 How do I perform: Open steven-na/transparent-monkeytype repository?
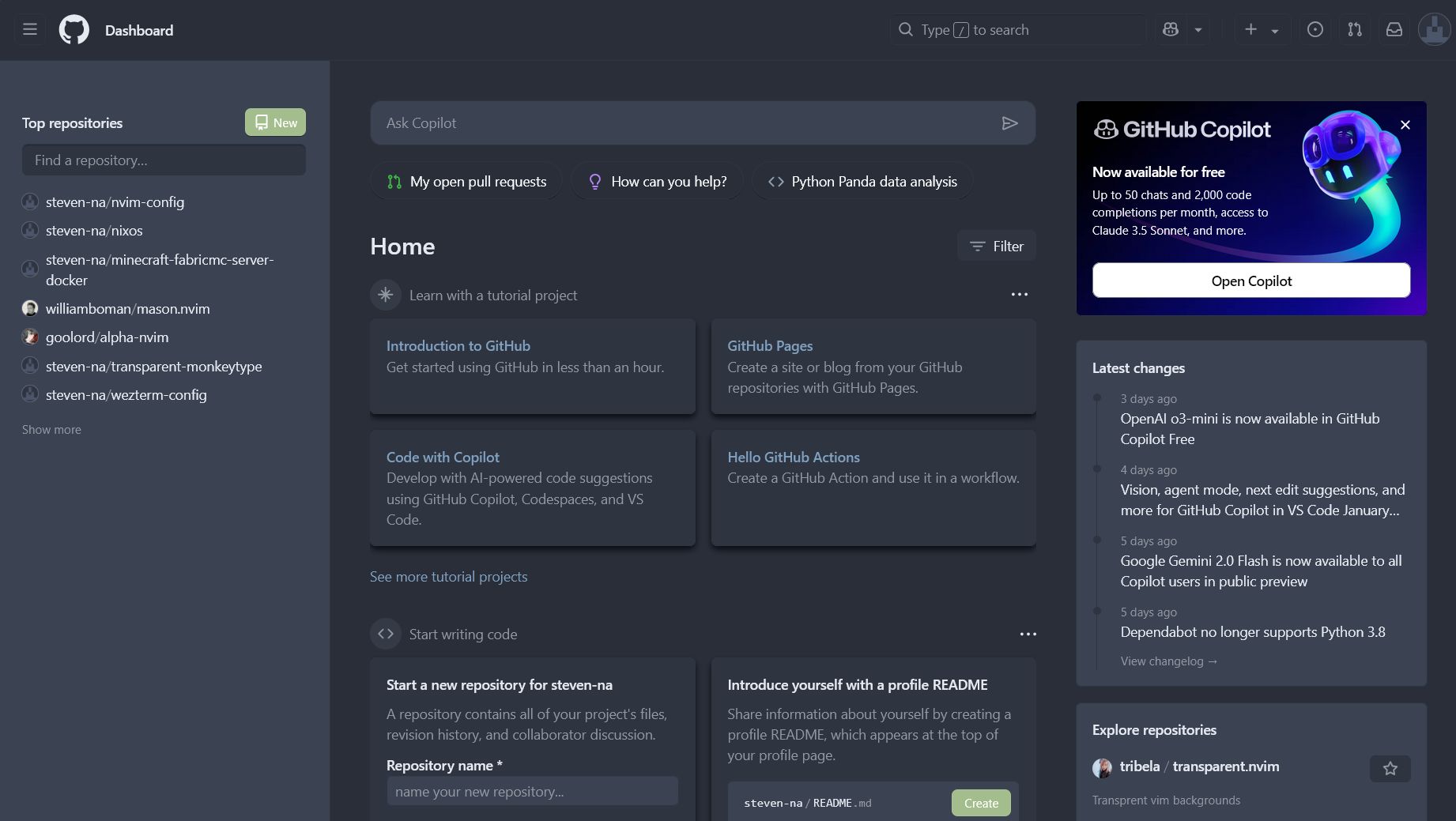153,367
